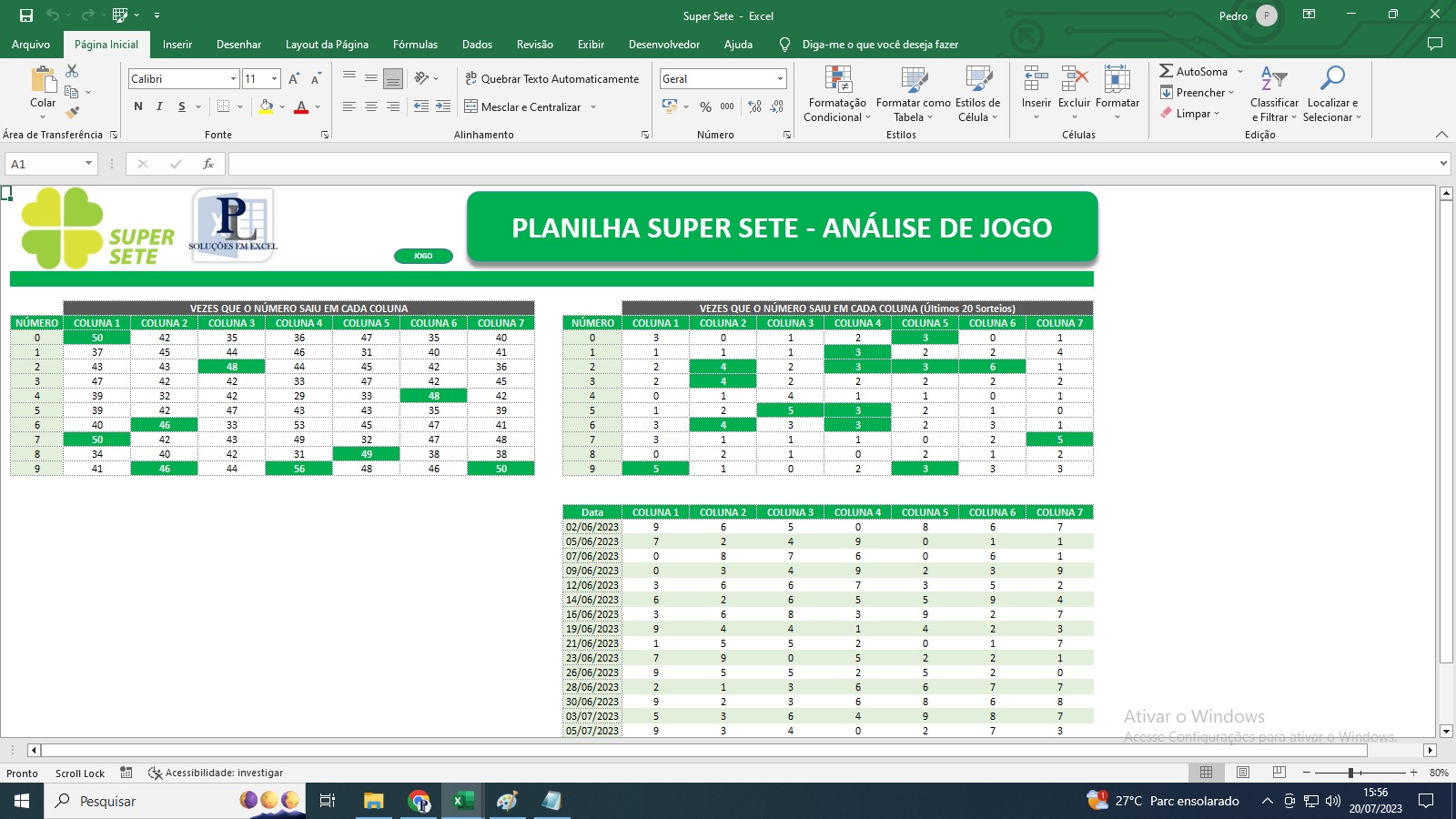Open the font size dropdown showing 11
Screen dimensions: 1456x819
[x=274, y=79]
